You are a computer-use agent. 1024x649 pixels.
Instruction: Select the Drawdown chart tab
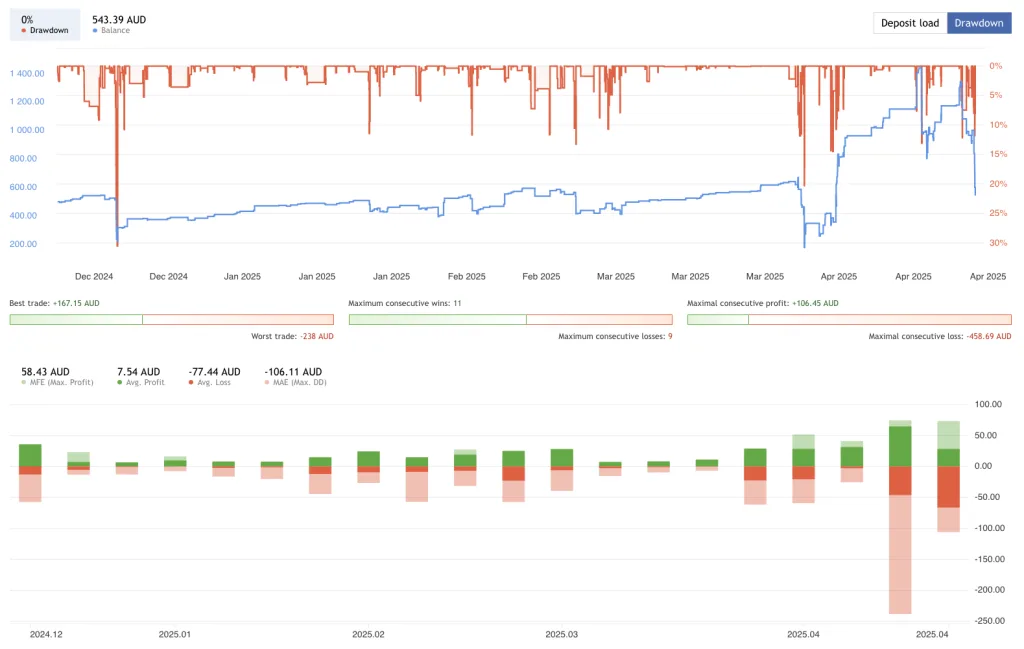point(979,23)
